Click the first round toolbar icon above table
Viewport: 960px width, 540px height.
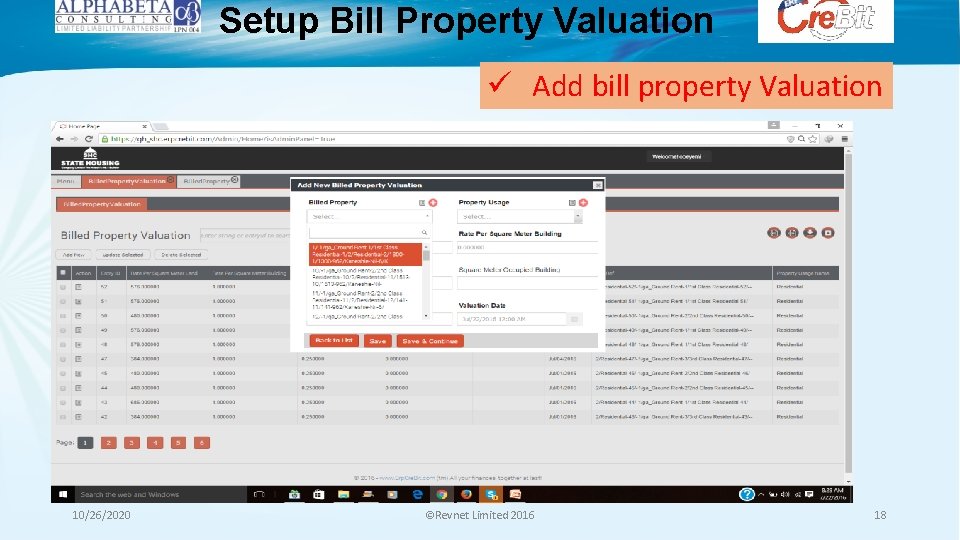coord(774,233)
